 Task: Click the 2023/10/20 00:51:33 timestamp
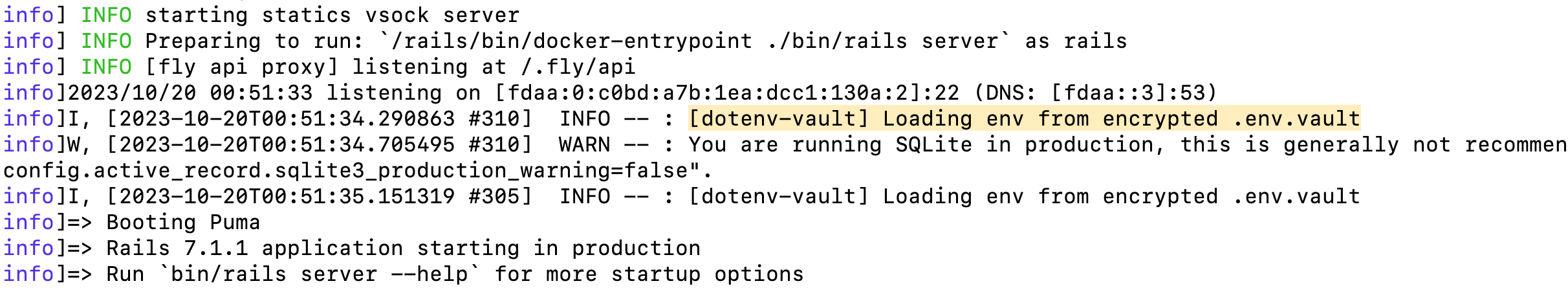pos(190,93)
